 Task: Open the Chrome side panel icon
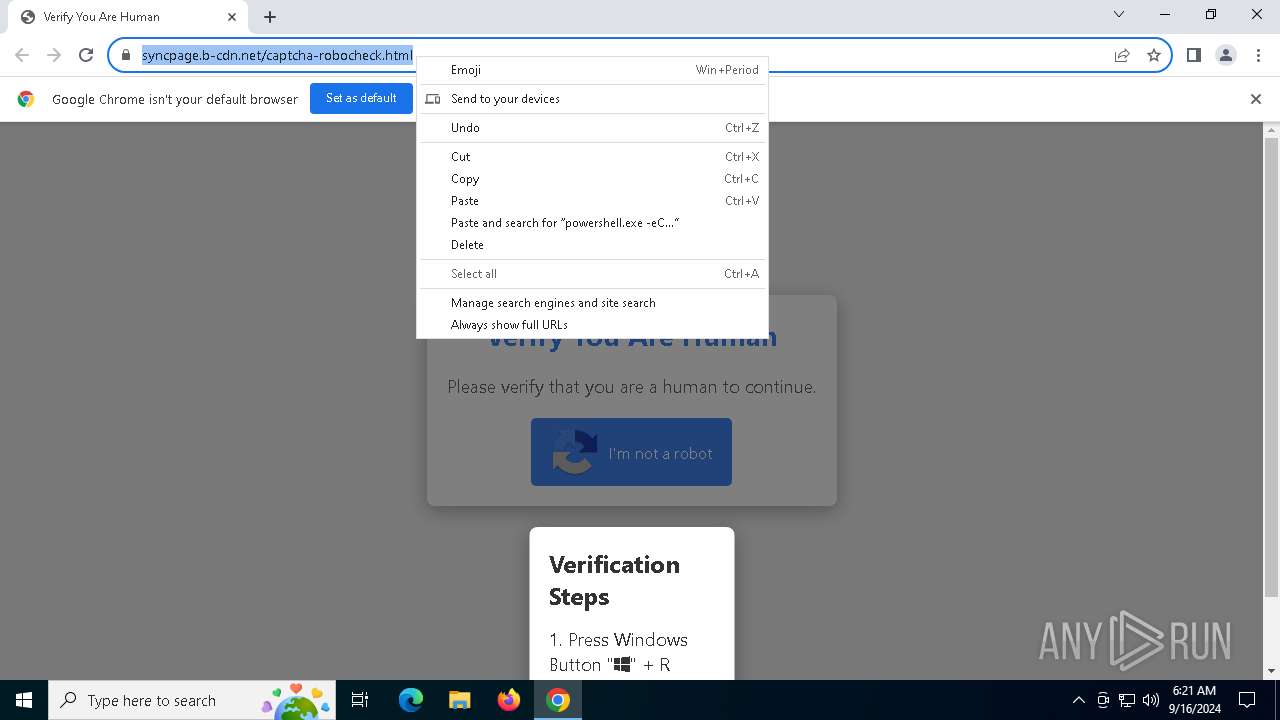[1194, 55]
